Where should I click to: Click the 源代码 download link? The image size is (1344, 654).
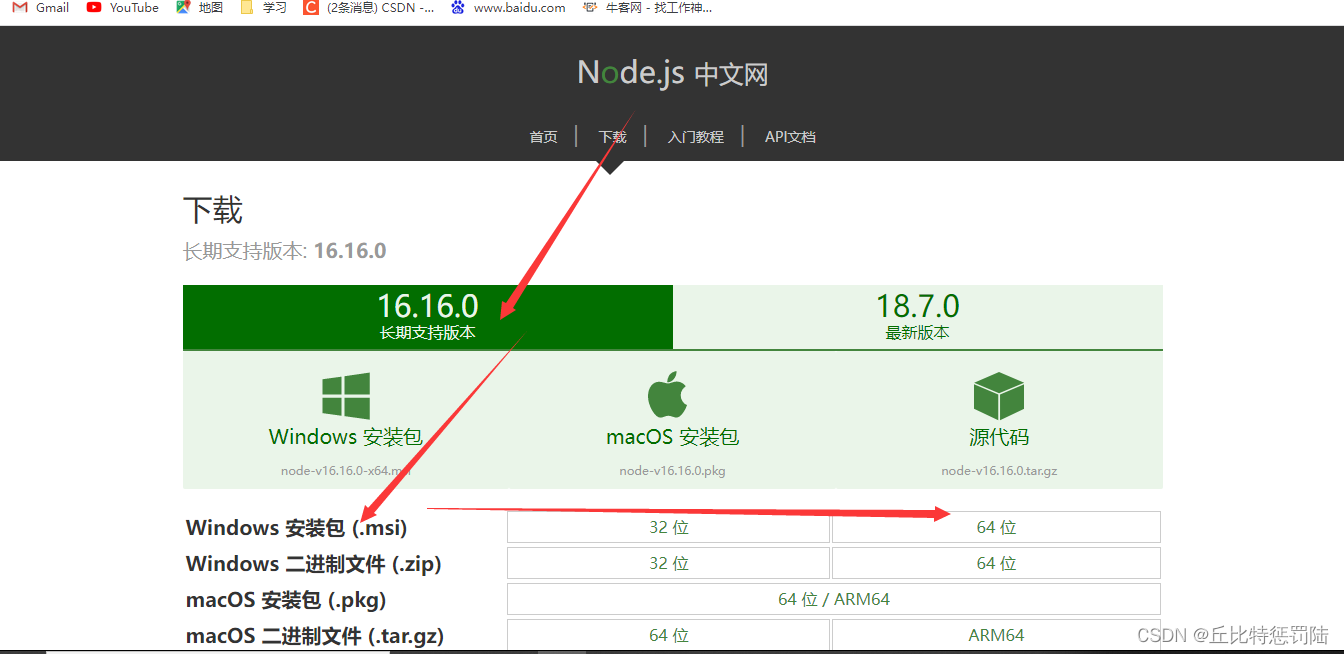pyautogui.click(x=999, y=437)
